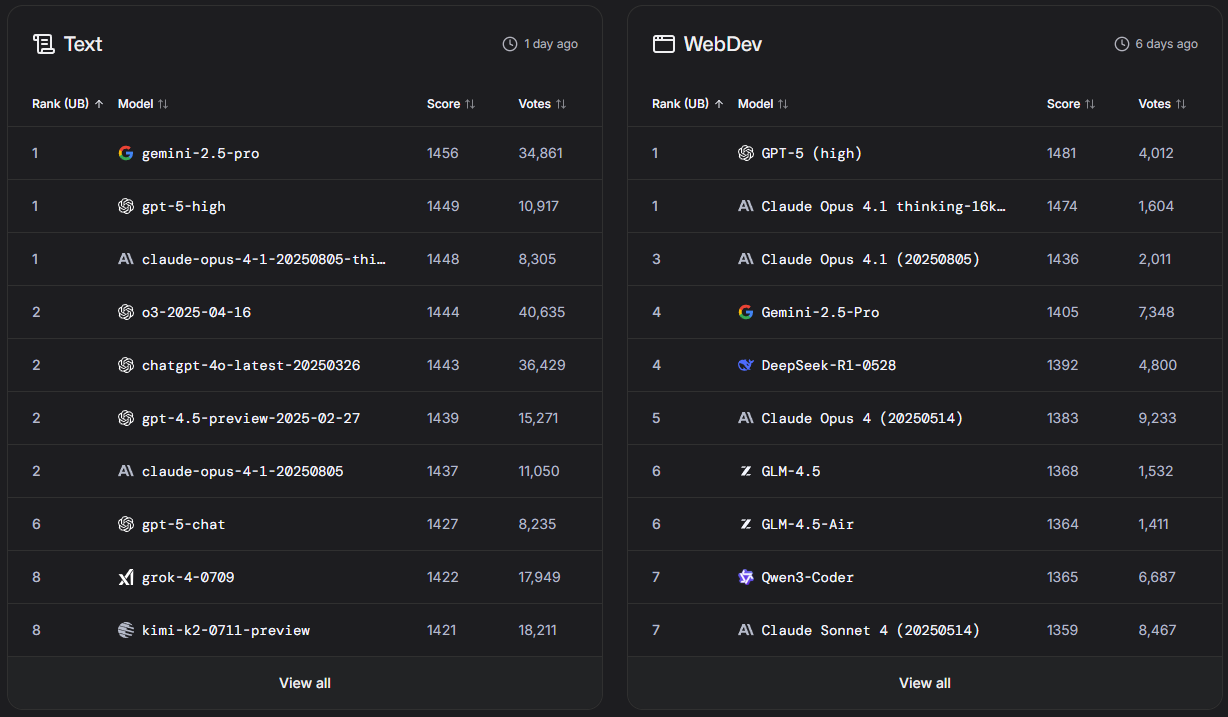The image size is (1228, 717).
Task: Click the xAI logo beside grok-4-0709
Action: (126, 577)
